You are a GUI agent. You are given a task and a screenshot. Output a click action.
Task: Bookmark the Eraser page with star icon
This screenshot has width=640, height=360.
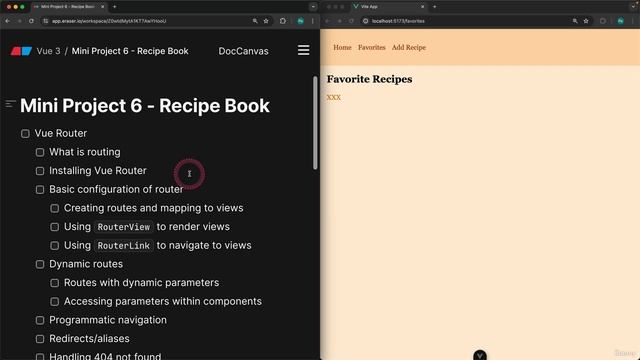pyautogui.click(x=266, y=21)
